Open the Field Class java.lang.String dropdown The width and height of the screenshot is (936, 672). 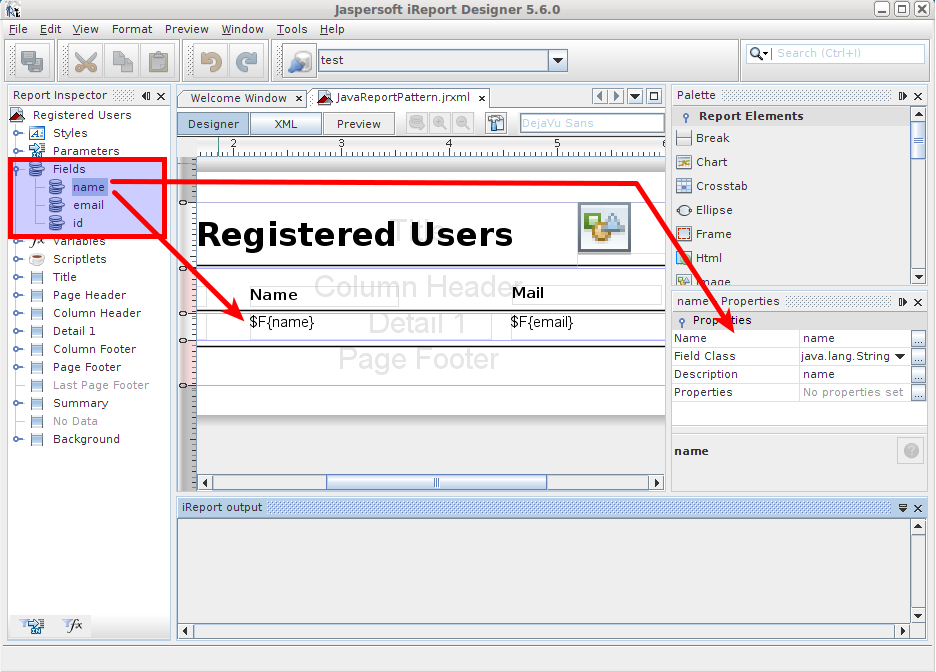click(899, 356)
